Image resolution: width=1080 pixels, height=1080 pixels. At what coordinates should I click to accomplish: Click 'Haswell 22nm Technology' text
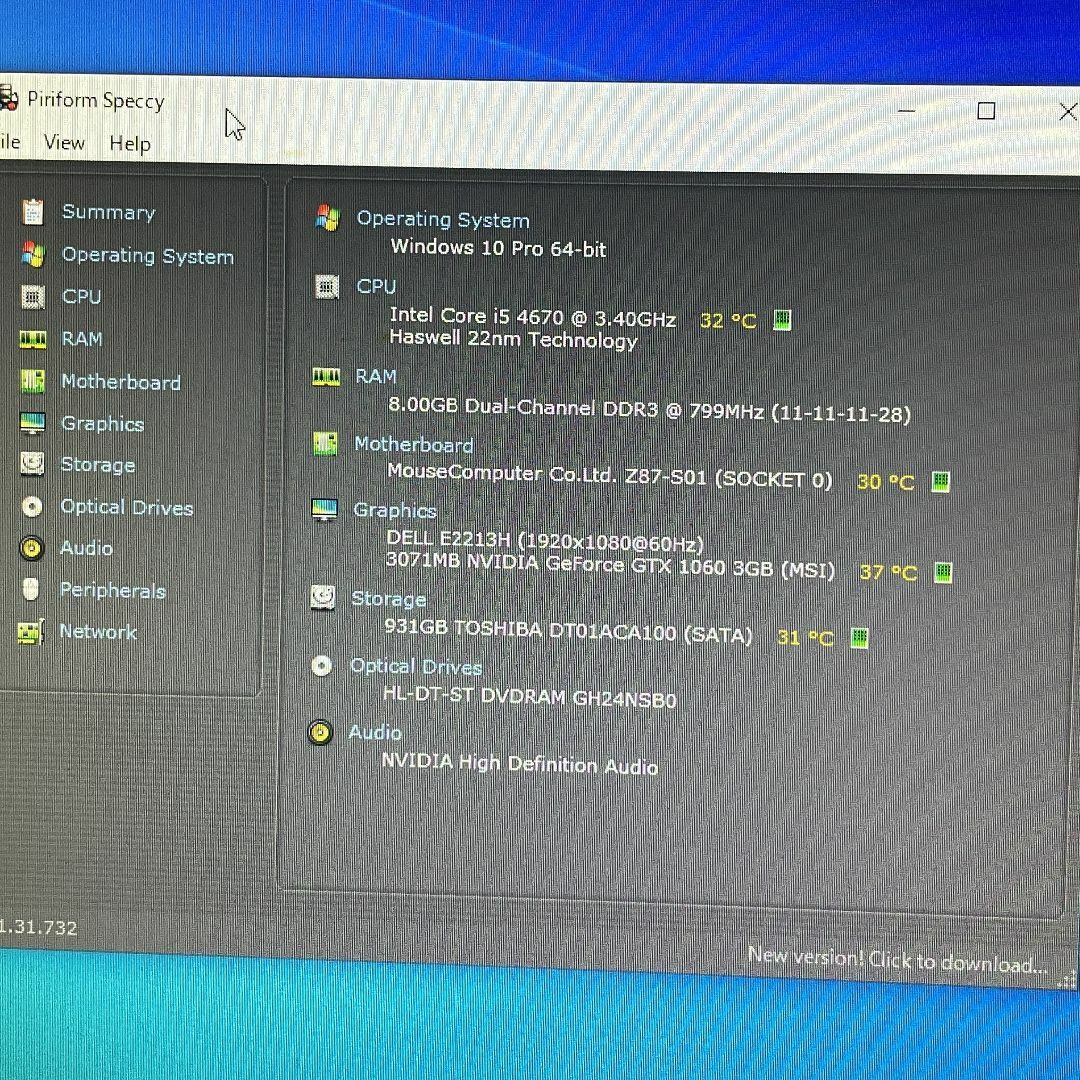(513, 340)
